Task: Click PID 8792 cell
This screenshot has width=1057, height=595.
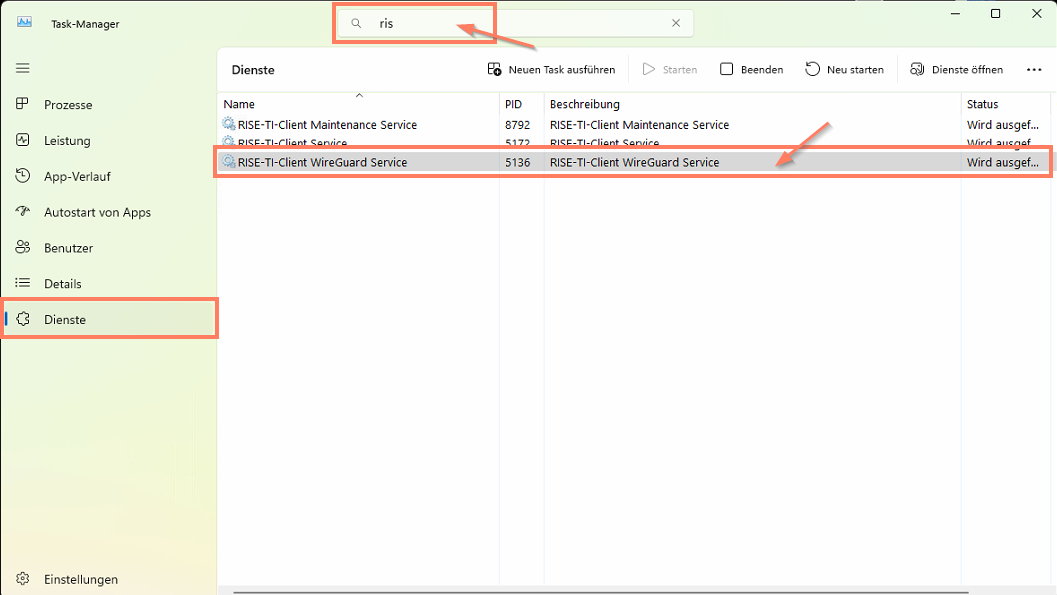Action: pyautogui.click(x=518, y=125)
